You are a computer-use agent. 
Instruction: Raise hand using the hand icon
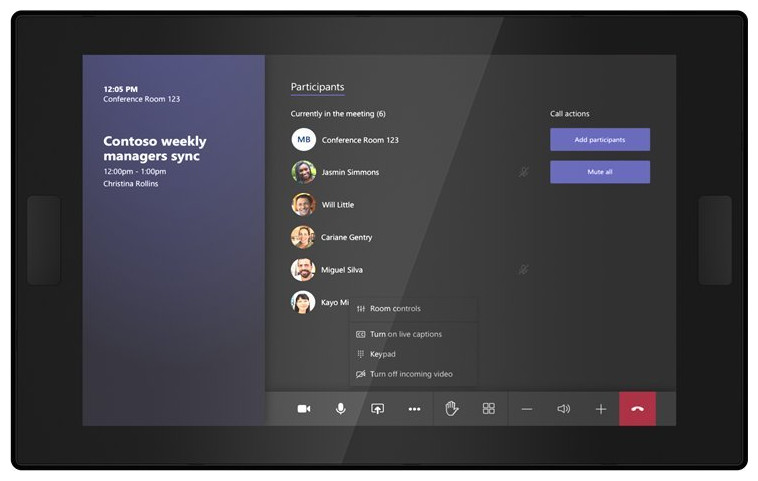452,409
